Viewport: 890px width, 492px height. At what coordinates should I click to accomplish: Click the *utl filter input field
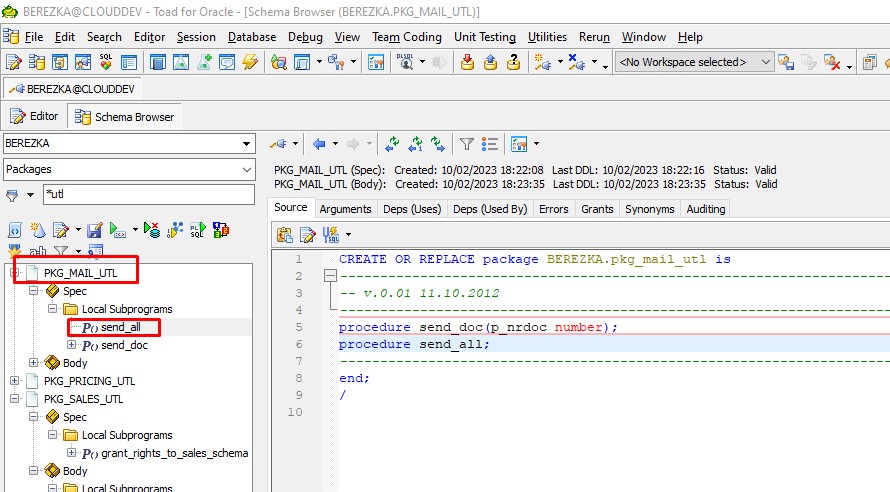pyautogui.click(x=149, y=194)
